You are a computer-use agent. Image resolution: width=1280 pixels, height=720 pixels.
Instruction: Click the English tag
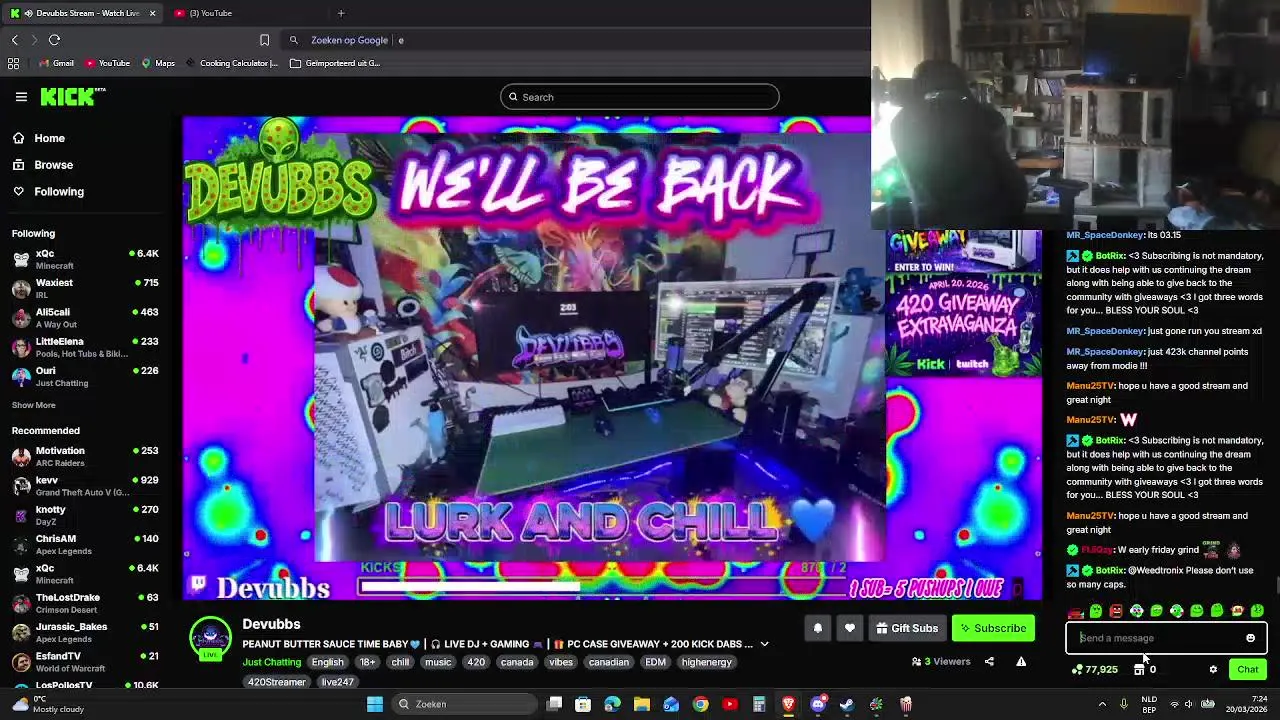pyautogui.click(x=327, y=662)
